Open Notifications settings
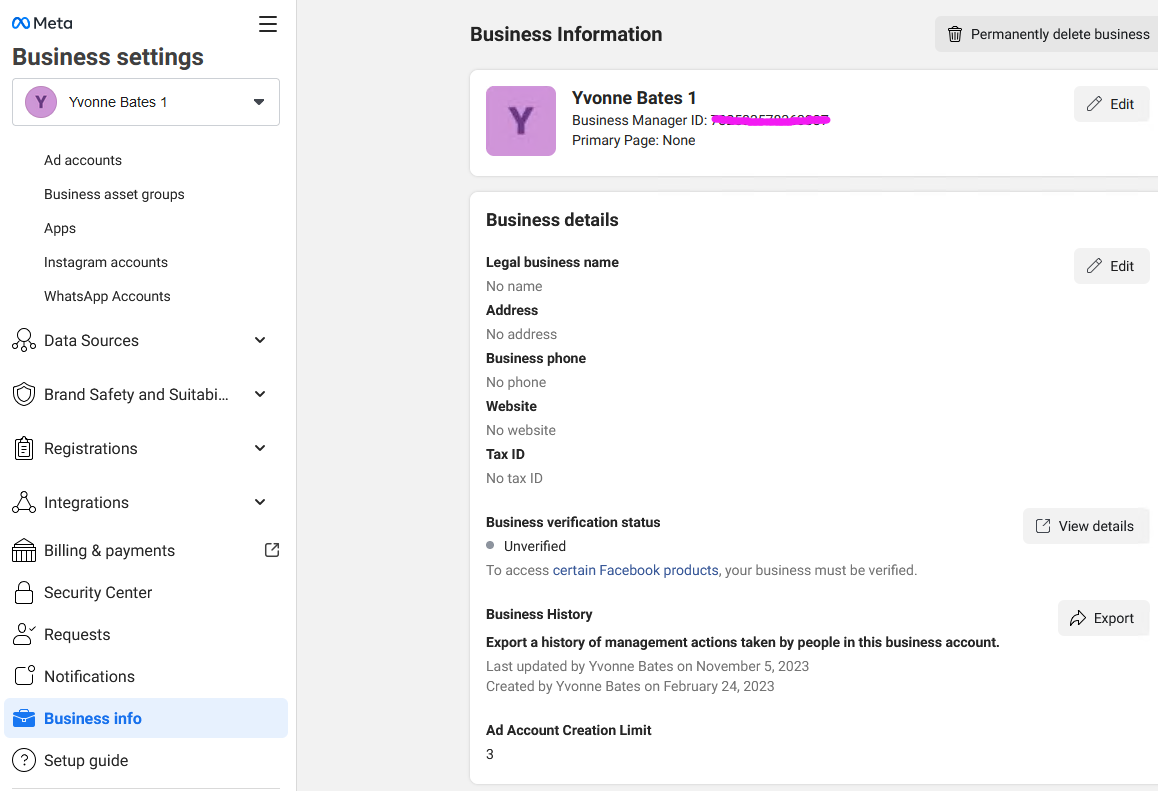Viewport: 1158px width, 791px height. [x=89, y=677]
